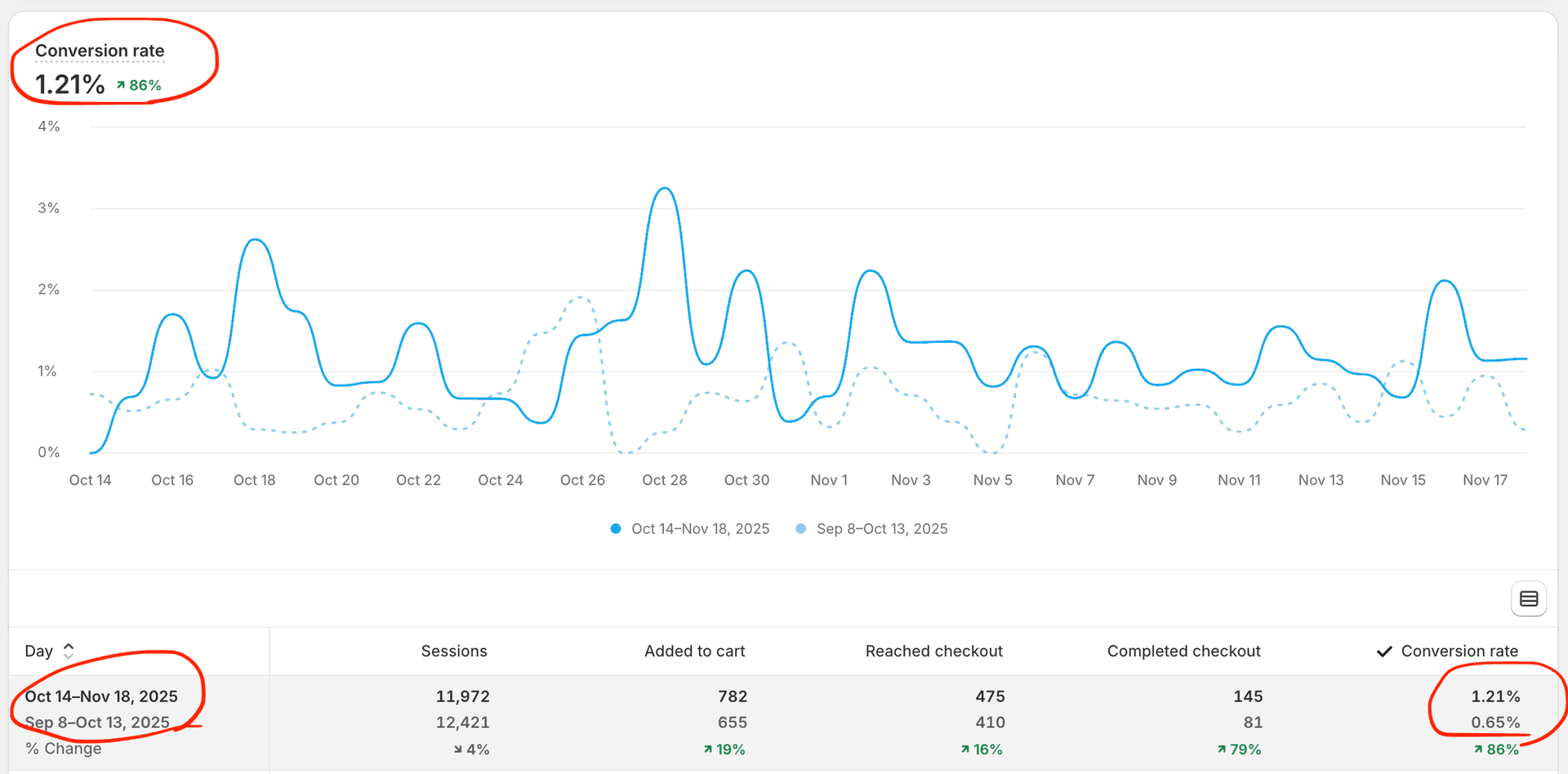Screen dimensions: 1568x774
Task: Select the Sessions column header
Action: point(454,651)
